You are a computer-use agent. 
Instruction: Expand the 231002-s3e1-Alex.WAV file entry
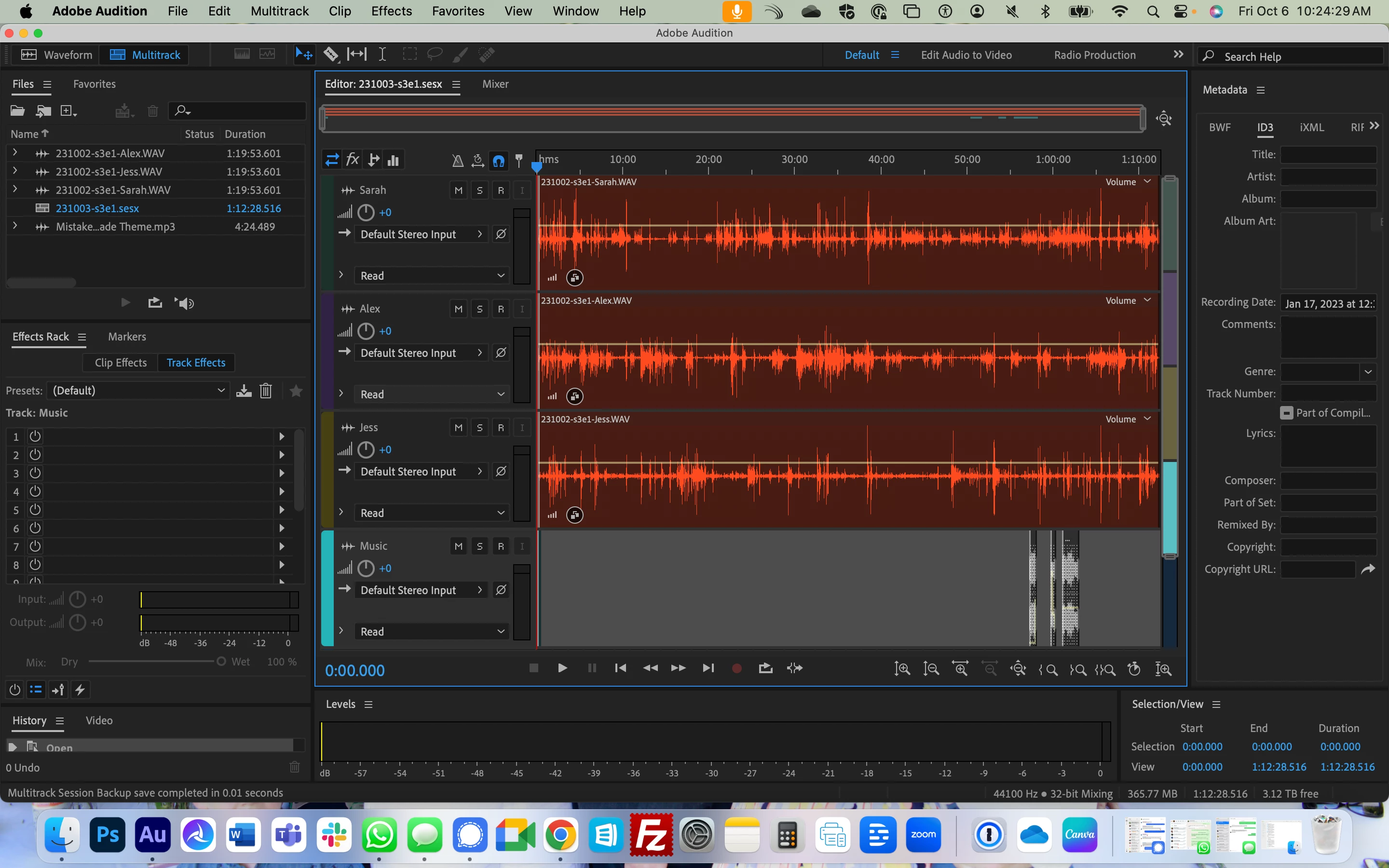15,153
